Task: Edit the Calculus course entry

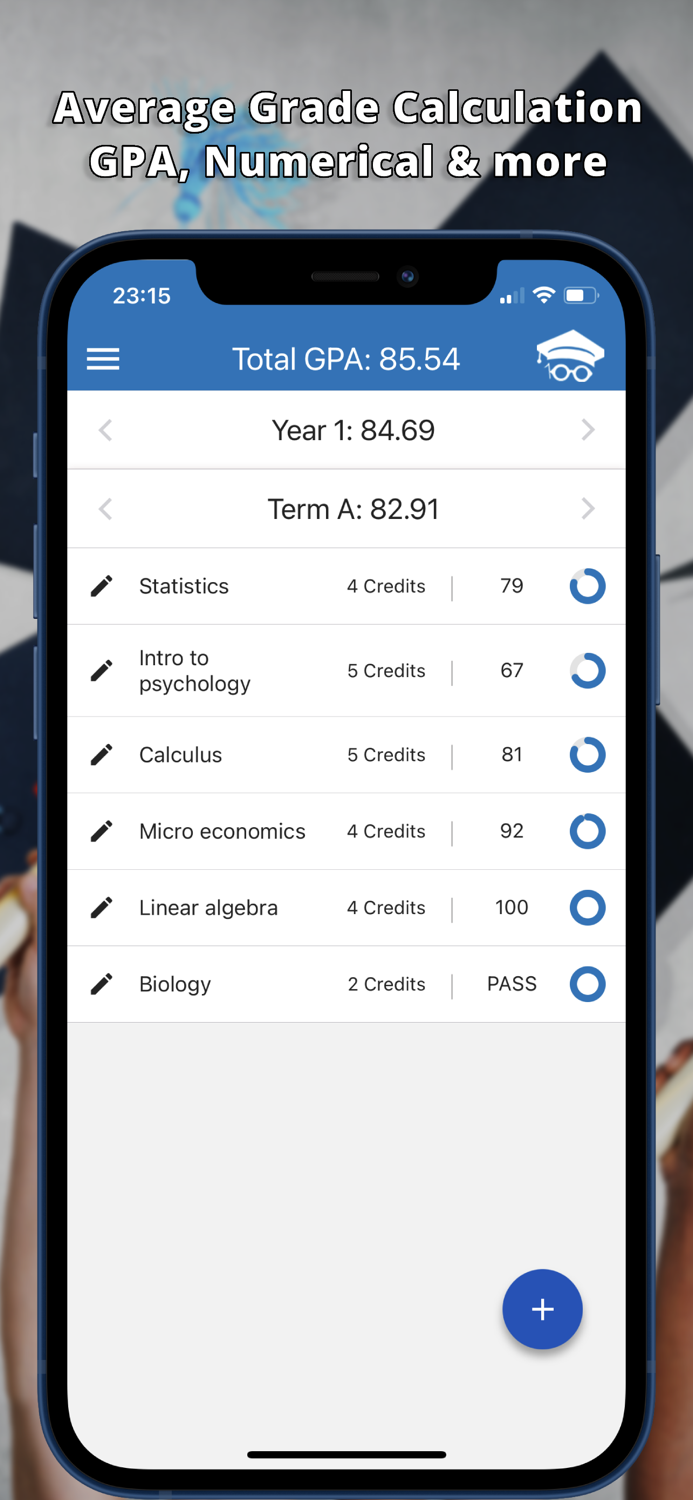Action: coord(101,755)
